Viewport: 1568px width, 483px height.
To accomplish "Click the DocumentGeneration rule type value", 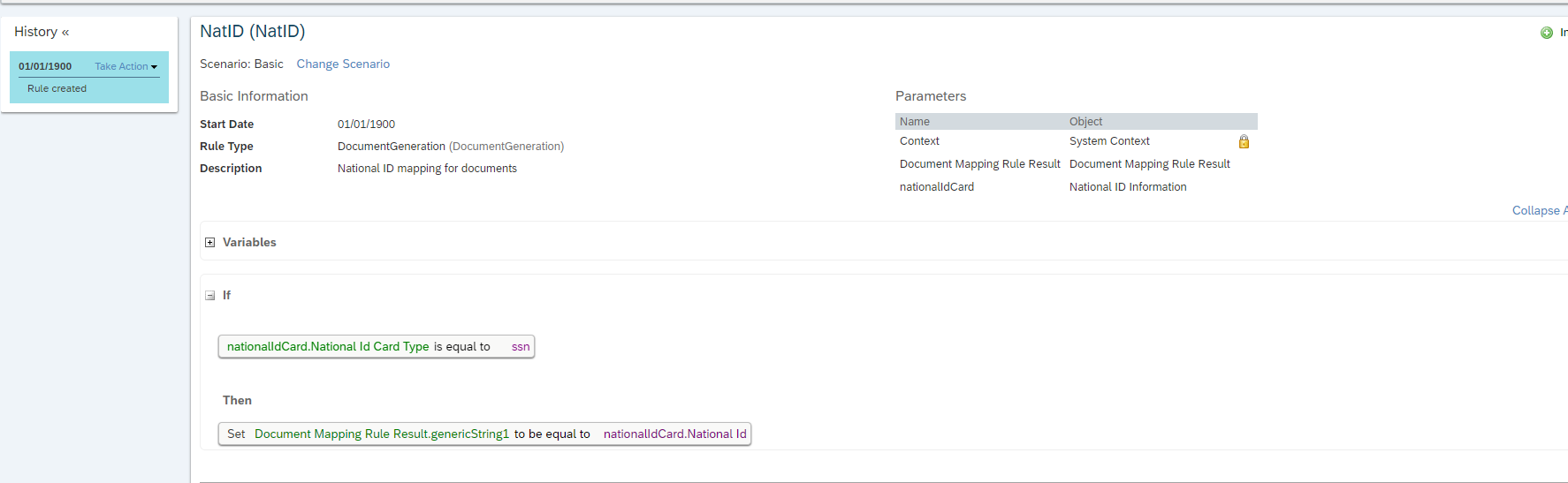I will tap(451, 147).
